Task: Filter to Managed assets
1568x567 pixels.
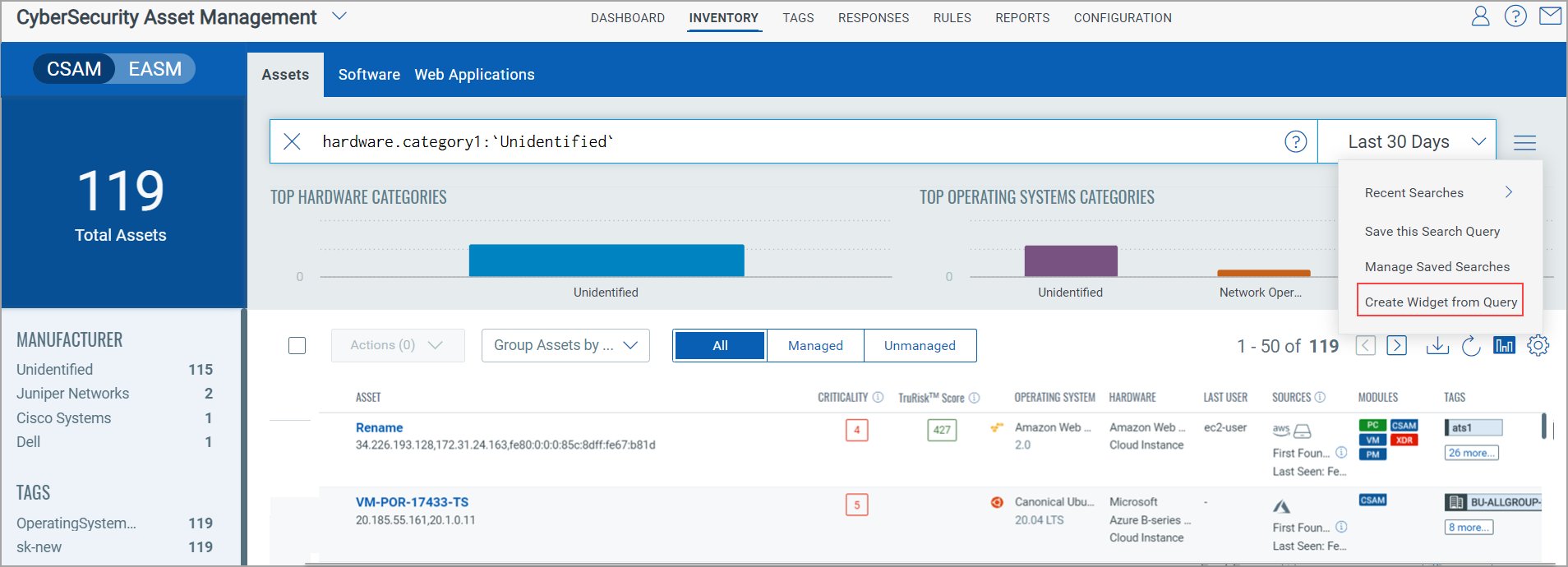Action: 815,345
